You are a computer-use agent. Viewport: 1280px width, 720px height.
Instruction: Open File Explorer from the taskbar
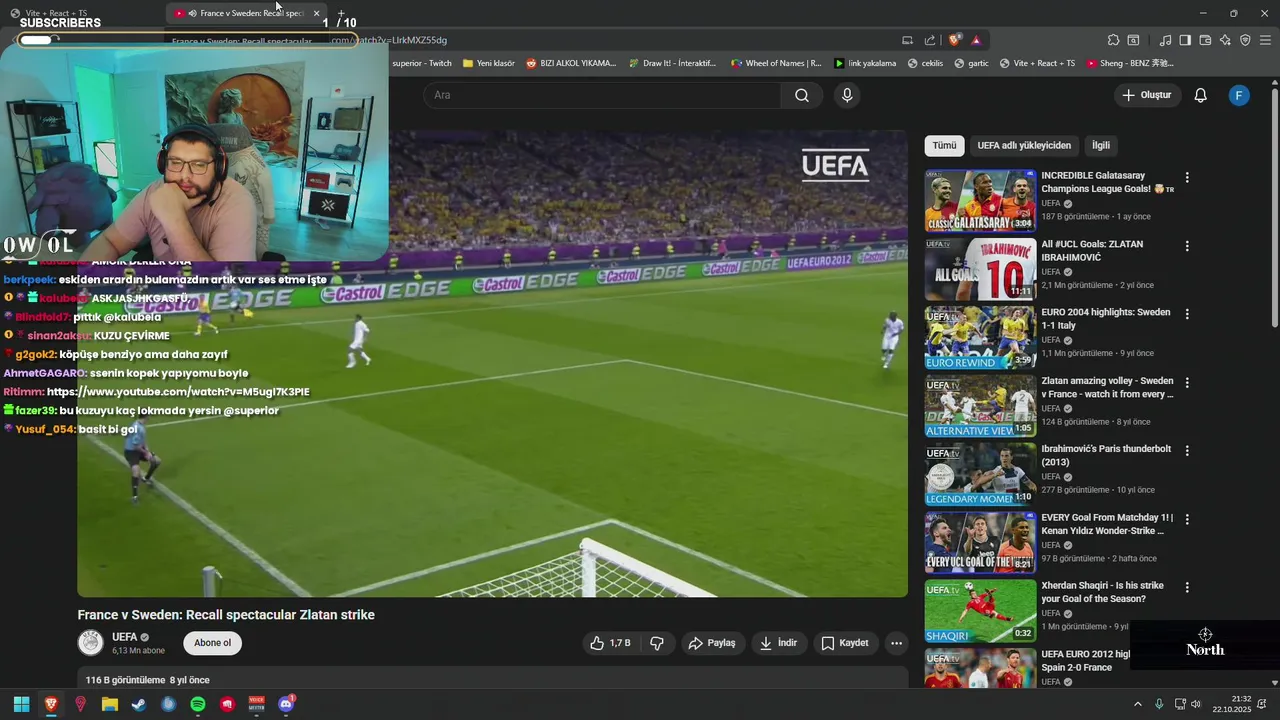110,704
